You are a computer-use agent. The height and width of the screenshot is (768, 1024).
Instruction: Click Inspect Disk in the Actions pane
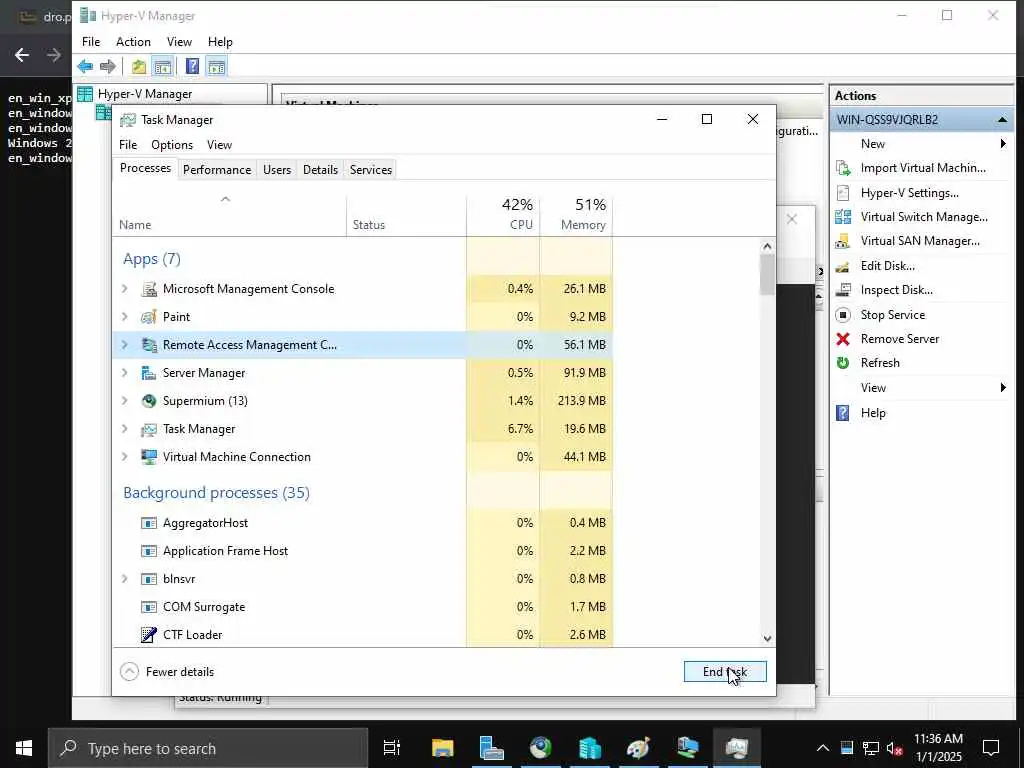(x=896, y=290)
